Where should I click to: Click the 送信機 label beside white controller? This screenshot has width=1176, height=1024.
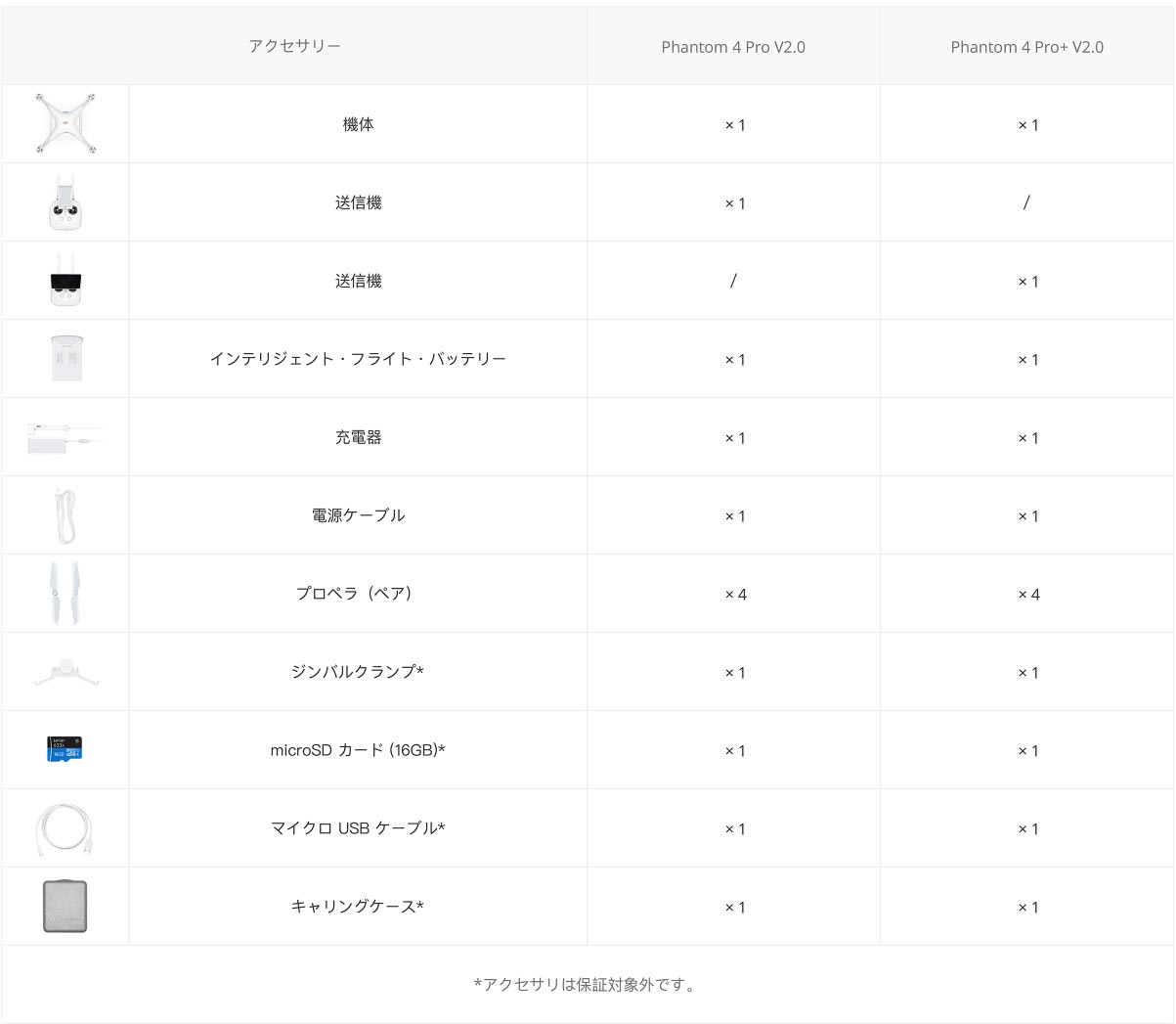pos(358,202)
